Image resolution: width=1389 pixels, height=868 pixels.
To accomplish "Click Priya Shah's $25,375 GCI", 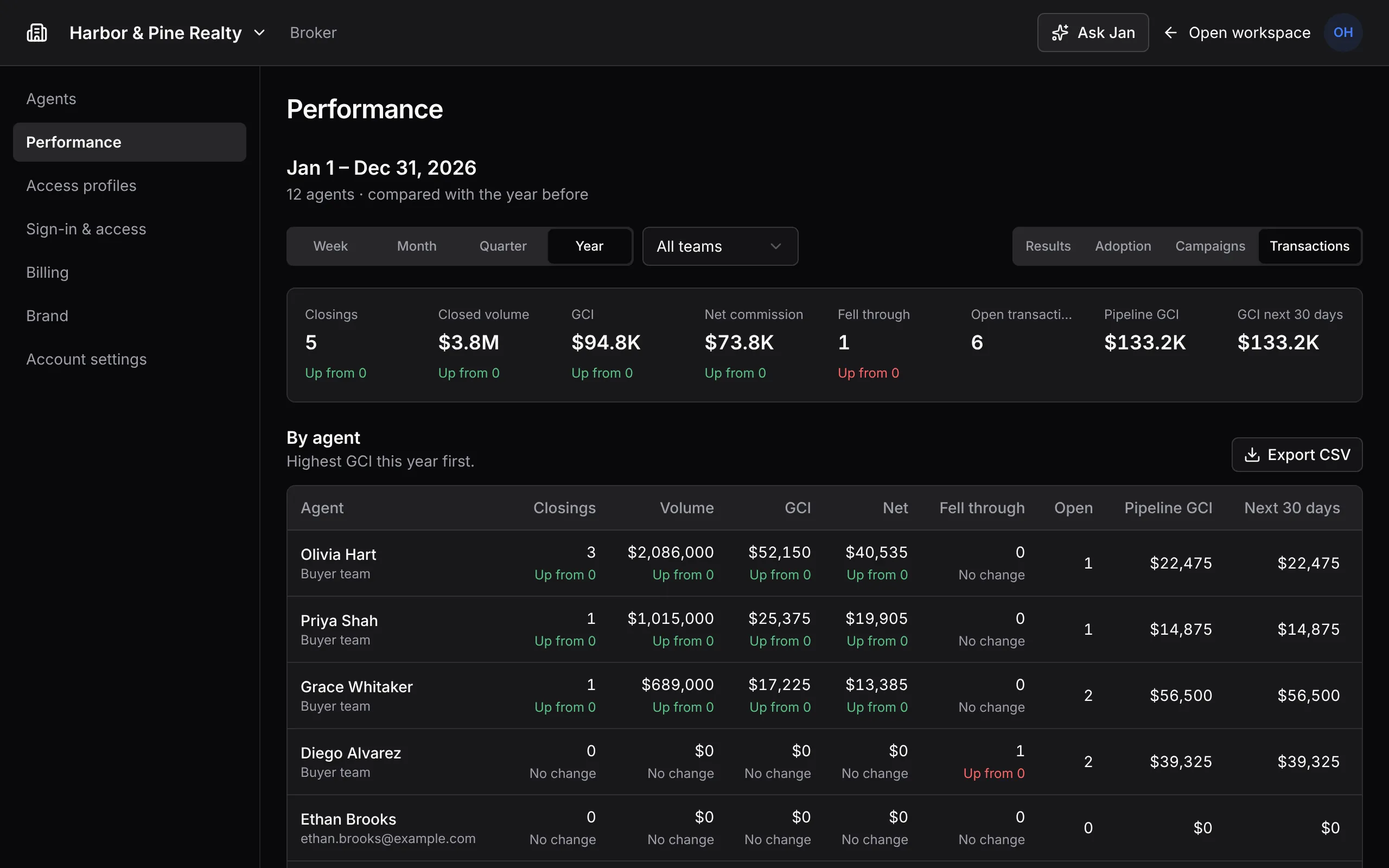I will [779, 618].
